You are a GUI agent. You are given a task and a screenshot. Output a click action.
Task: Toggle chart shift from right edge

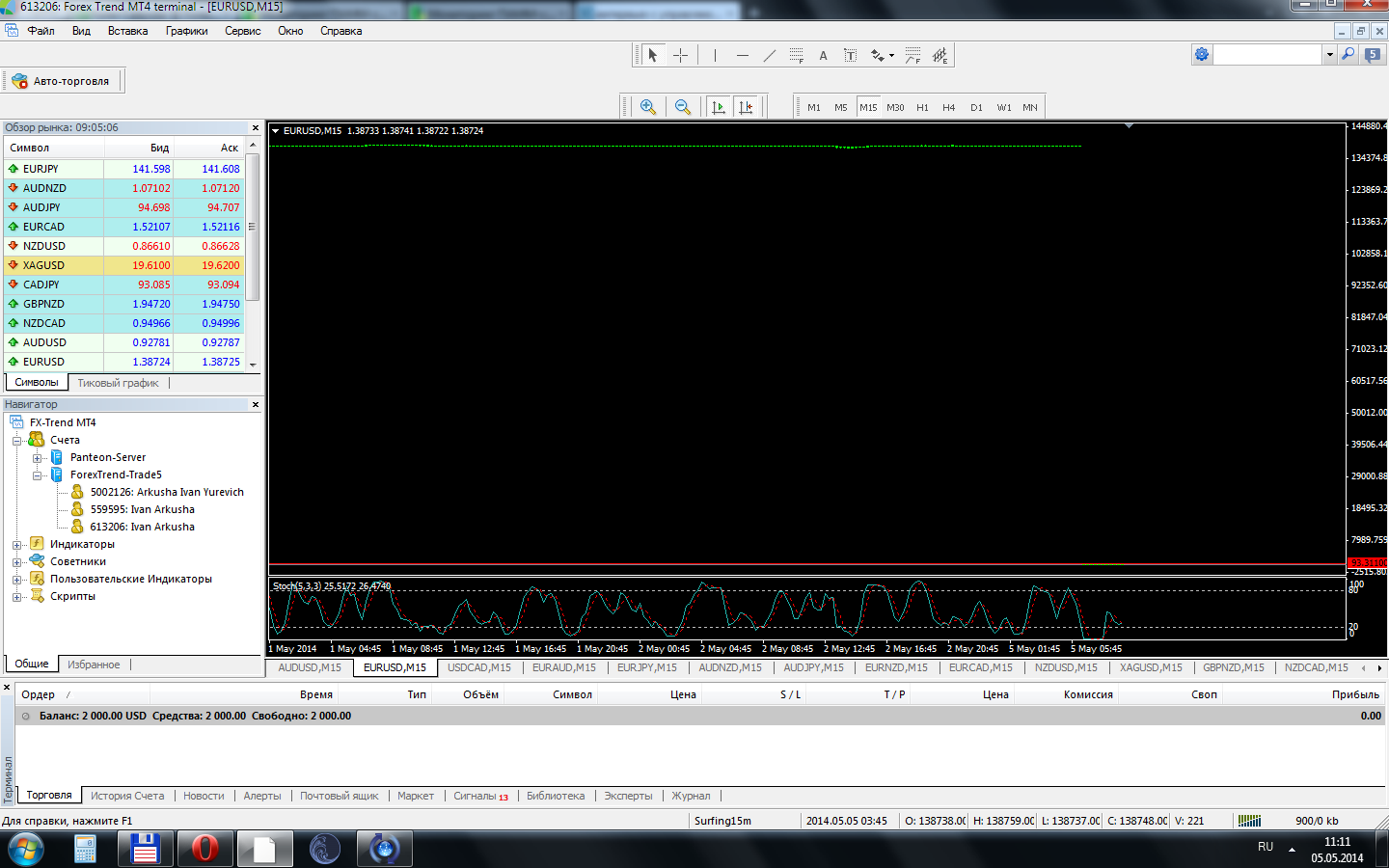click(746, 107)
